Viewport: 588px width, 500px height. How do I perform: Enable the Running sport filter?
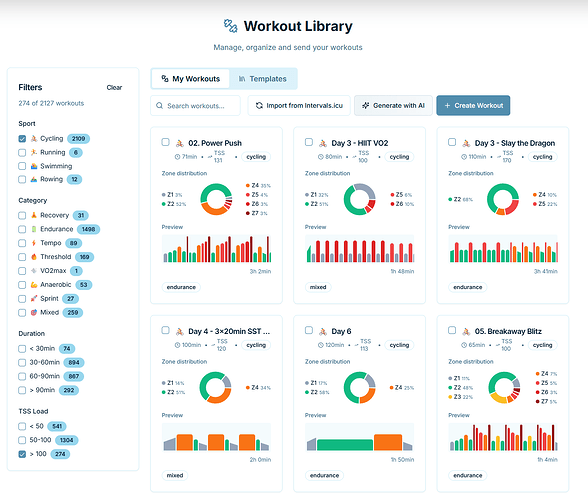(x=22, y=152)
